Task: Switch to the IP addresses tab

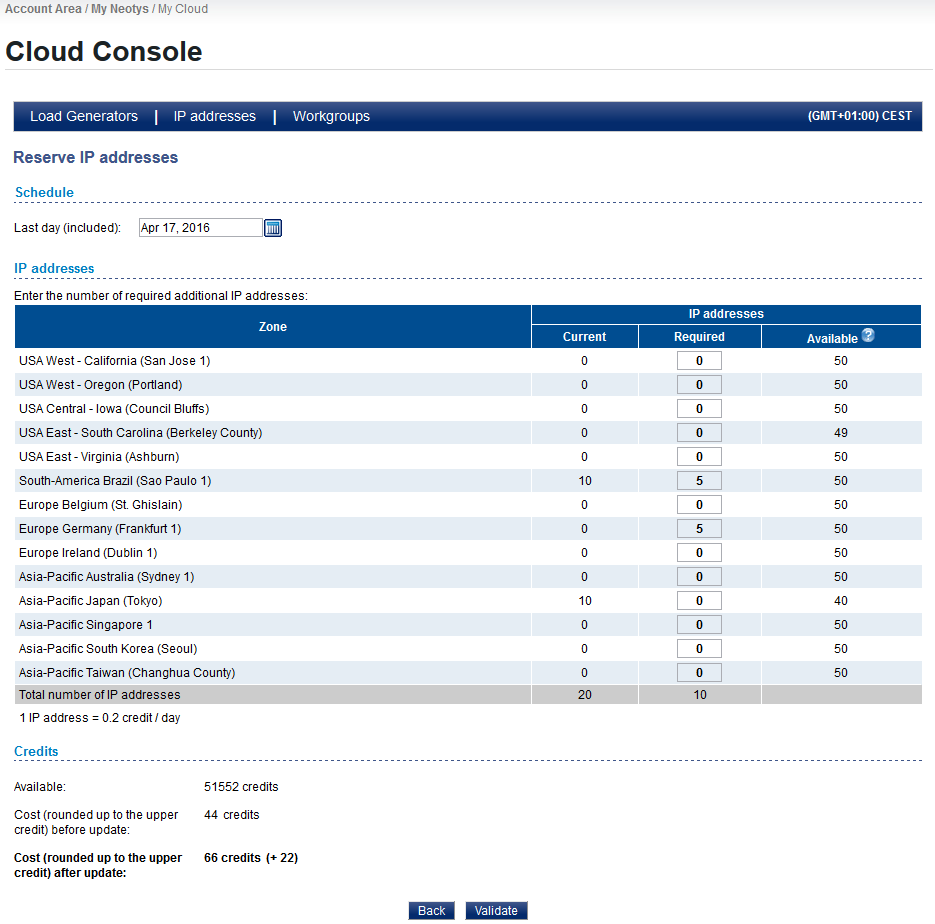Action: tap(215, 116)
